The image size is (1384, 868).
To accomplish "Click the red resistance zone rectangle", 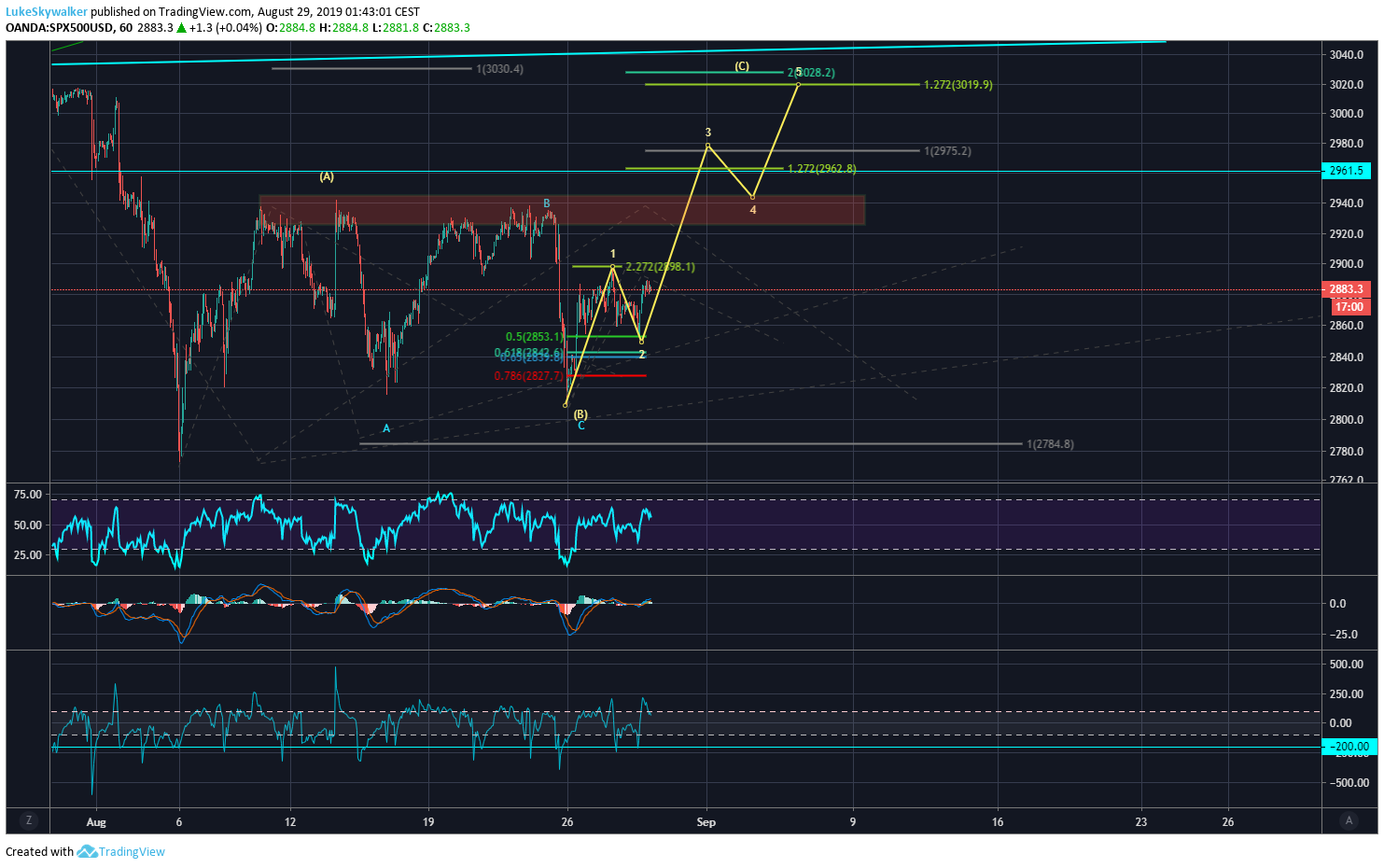I will point(562,210).
